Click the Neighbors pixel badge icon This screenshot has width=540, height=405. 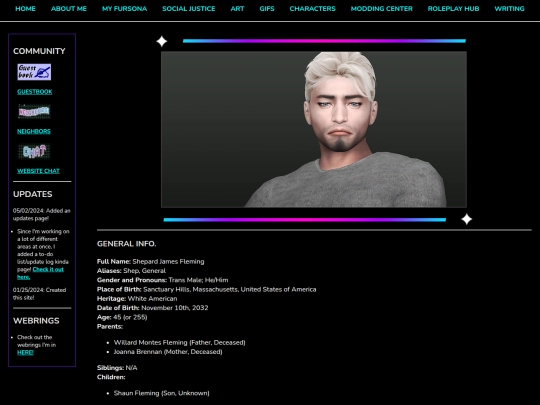(x=34, y=112)
